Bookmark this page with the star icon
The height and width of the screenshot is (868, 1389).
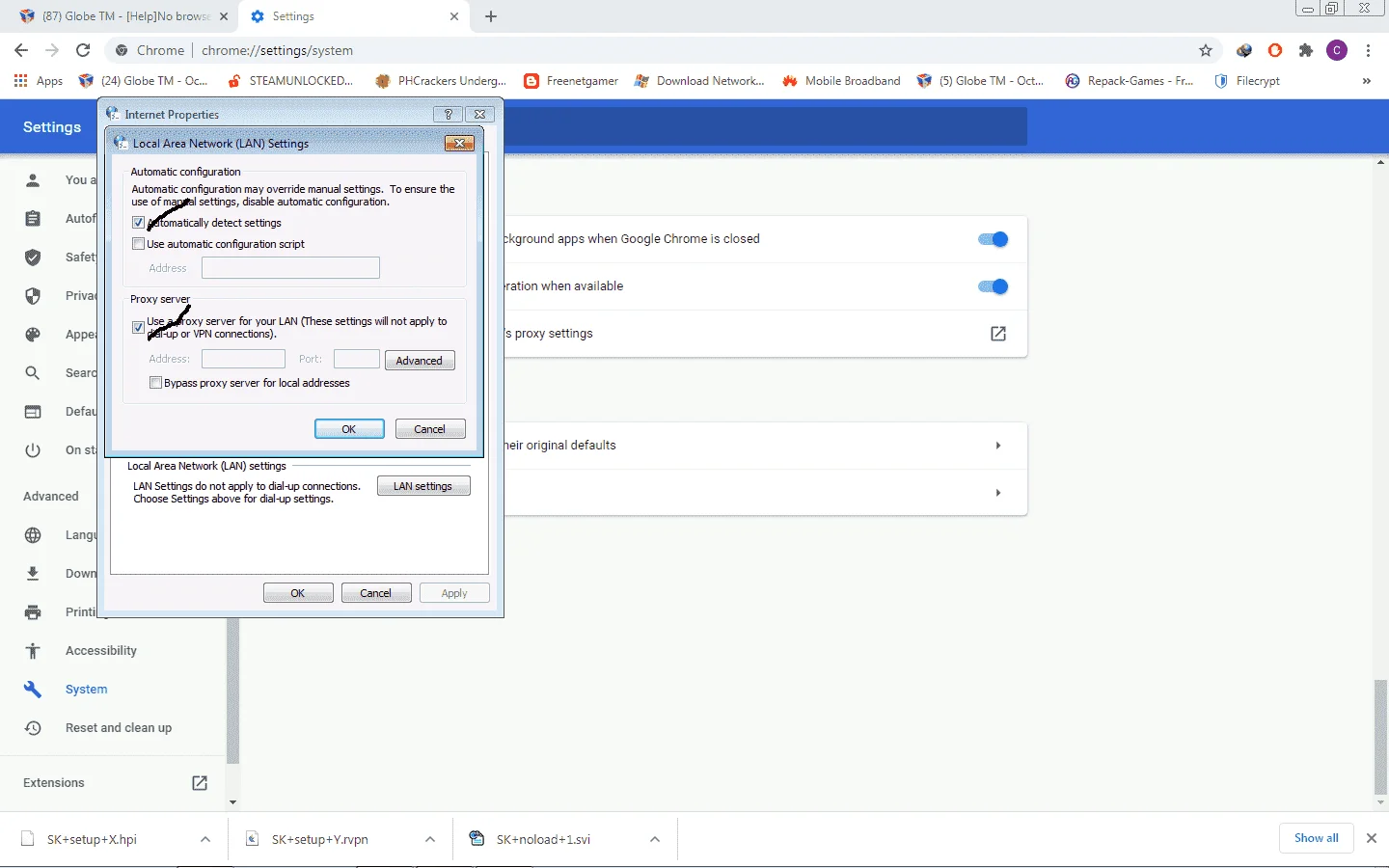pos(1205,50)
